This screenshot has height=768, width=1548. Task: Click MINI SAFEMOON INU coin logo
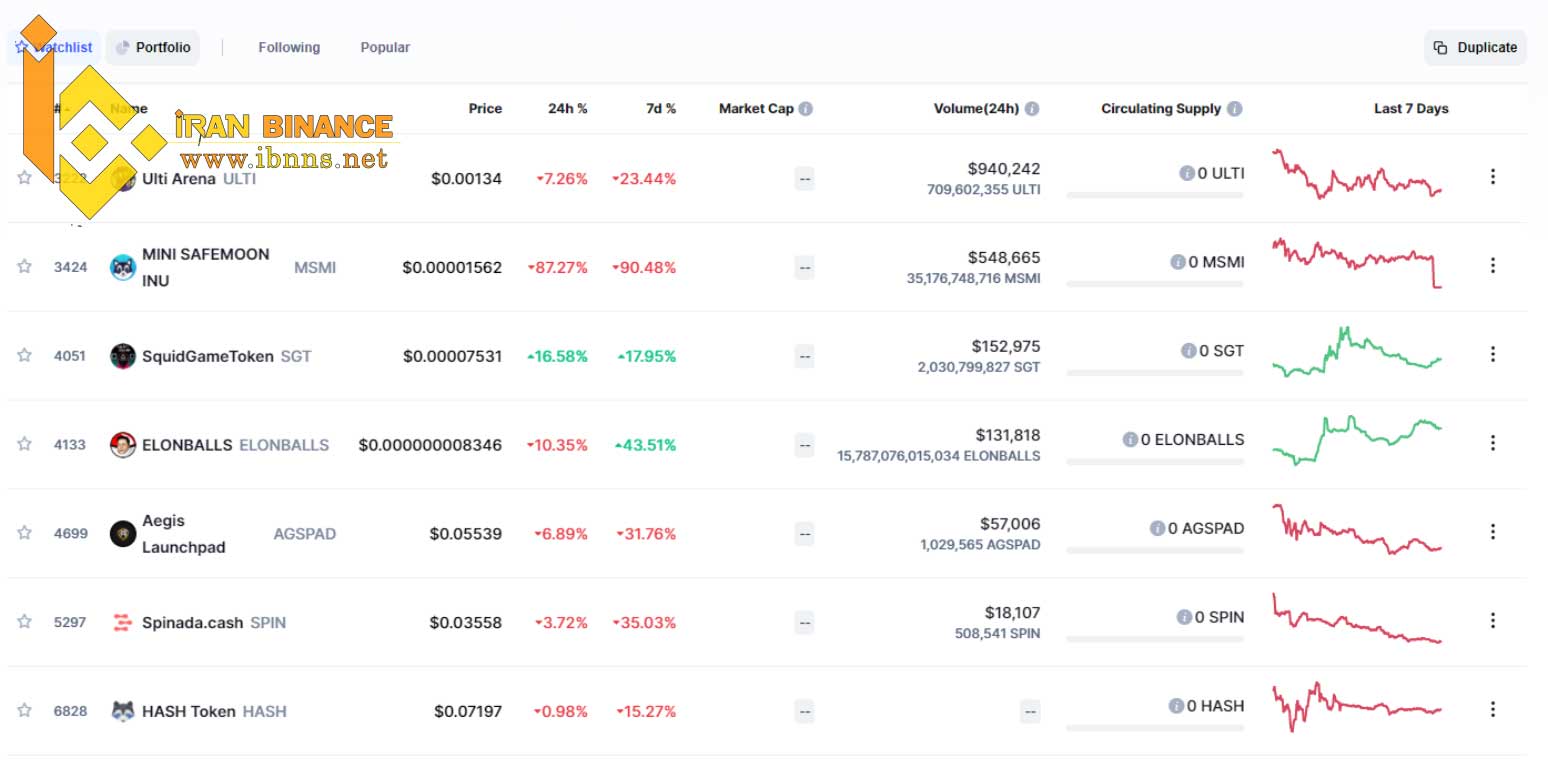[123, 267]
